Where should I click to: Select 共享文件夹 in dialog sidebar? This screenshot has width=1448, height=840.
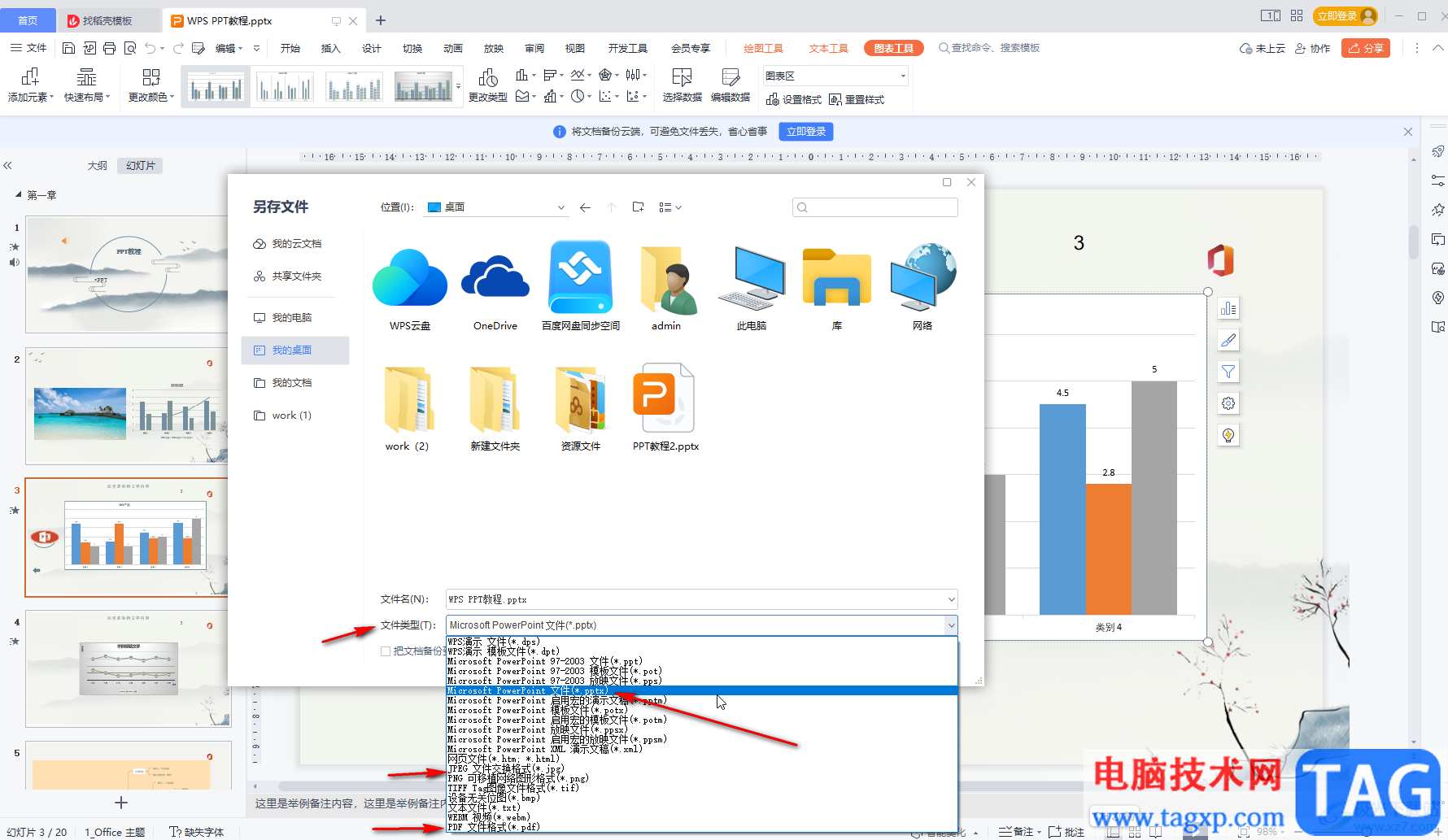tap(288, 276)
